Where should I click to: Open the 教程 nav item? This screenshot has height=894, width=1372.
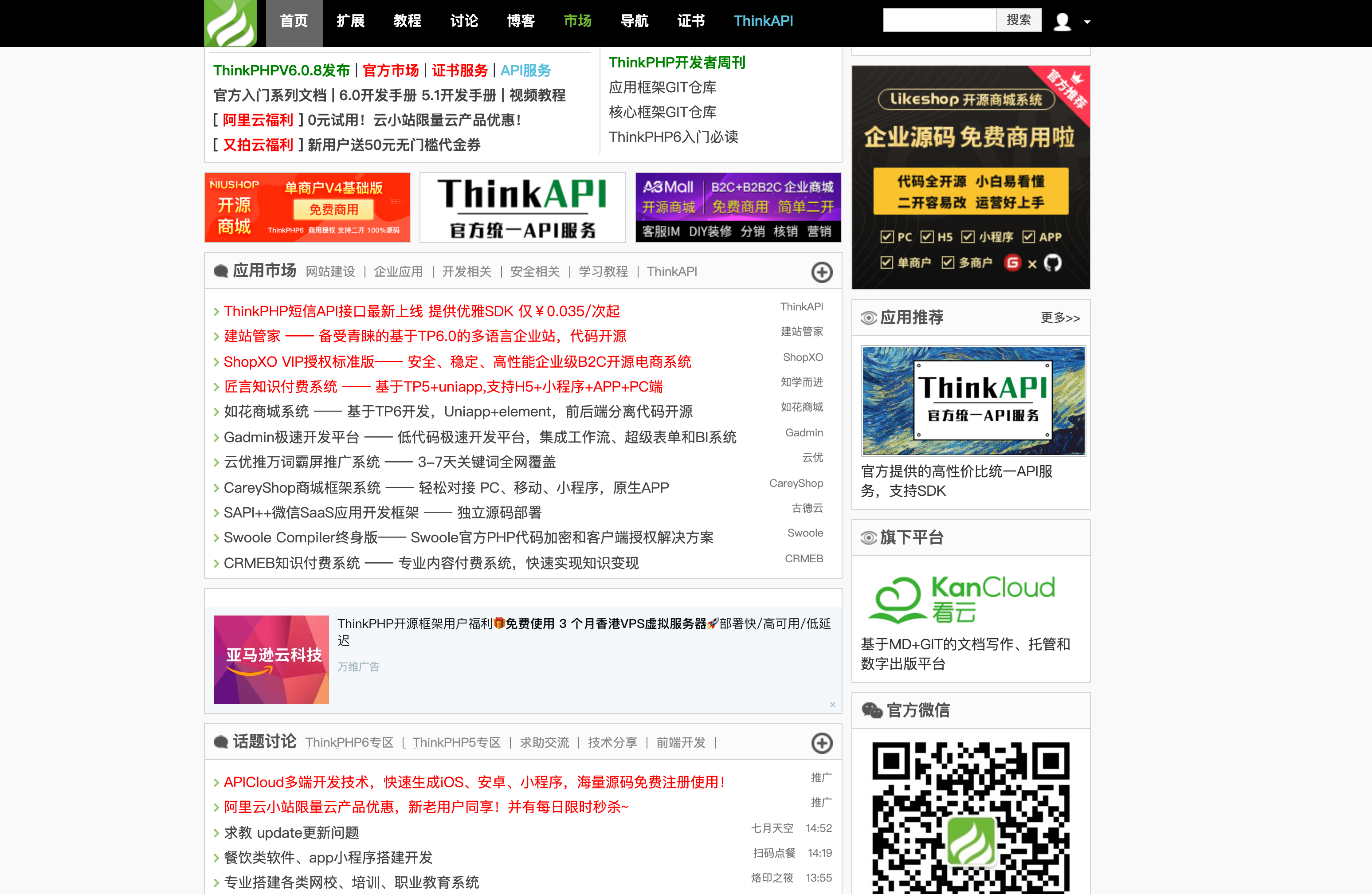(407, 21)
